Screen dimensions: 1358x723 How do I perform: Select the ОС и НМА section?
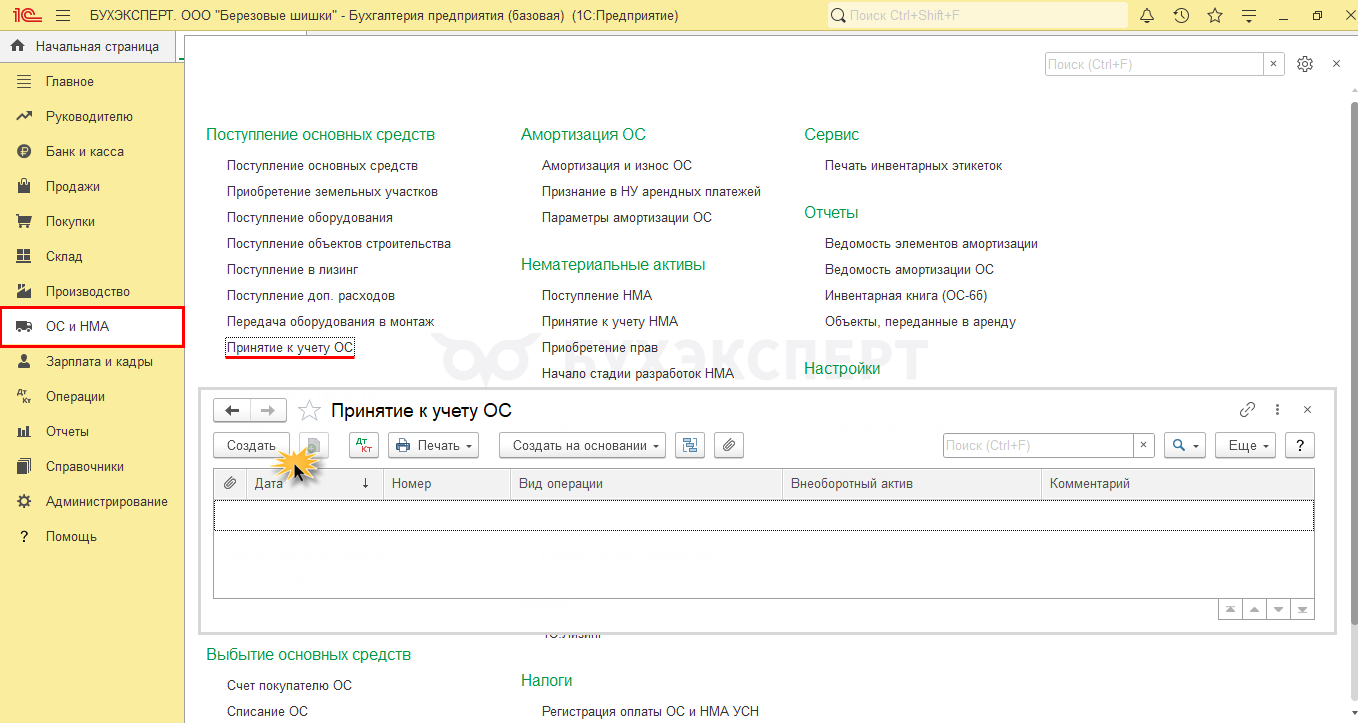coord(92,327)
